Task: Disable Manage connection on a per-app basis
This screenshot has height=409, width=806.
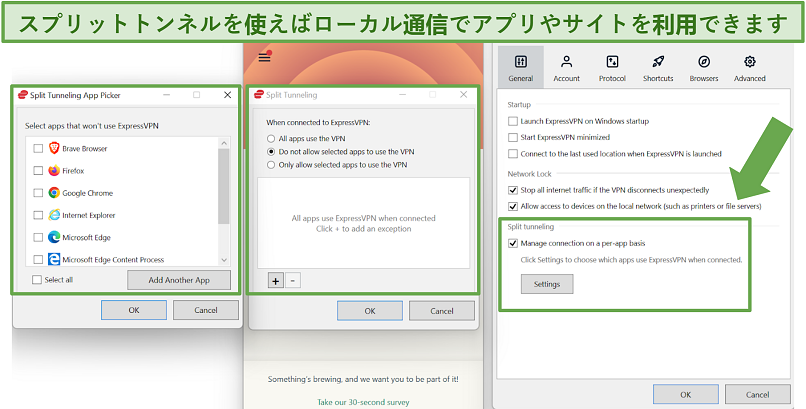Action: 513,243
